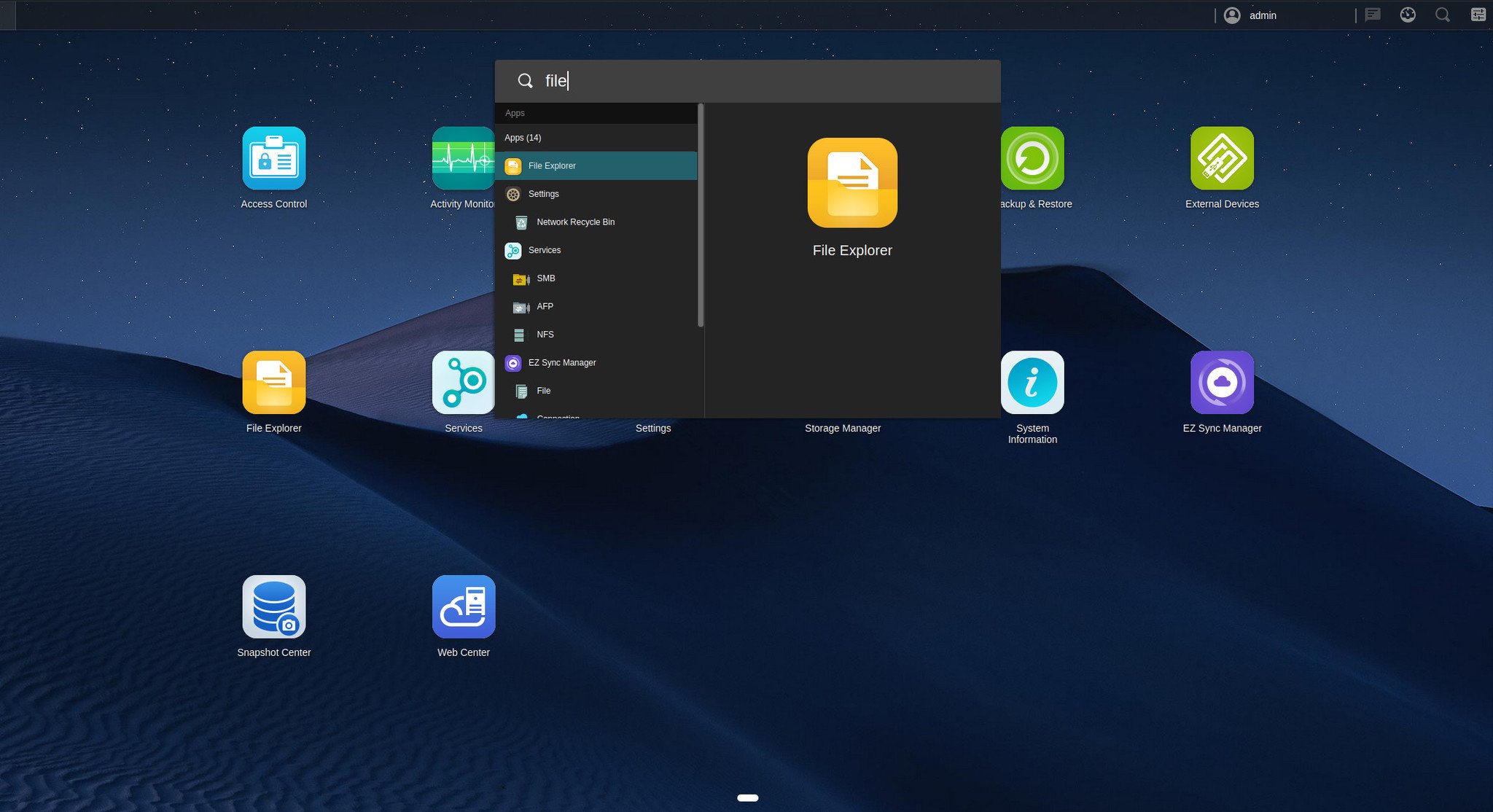This screenshot has height=812, width=1493.
Task: Open the File Explorer desktop icon
Action: (x=273, y=383)
